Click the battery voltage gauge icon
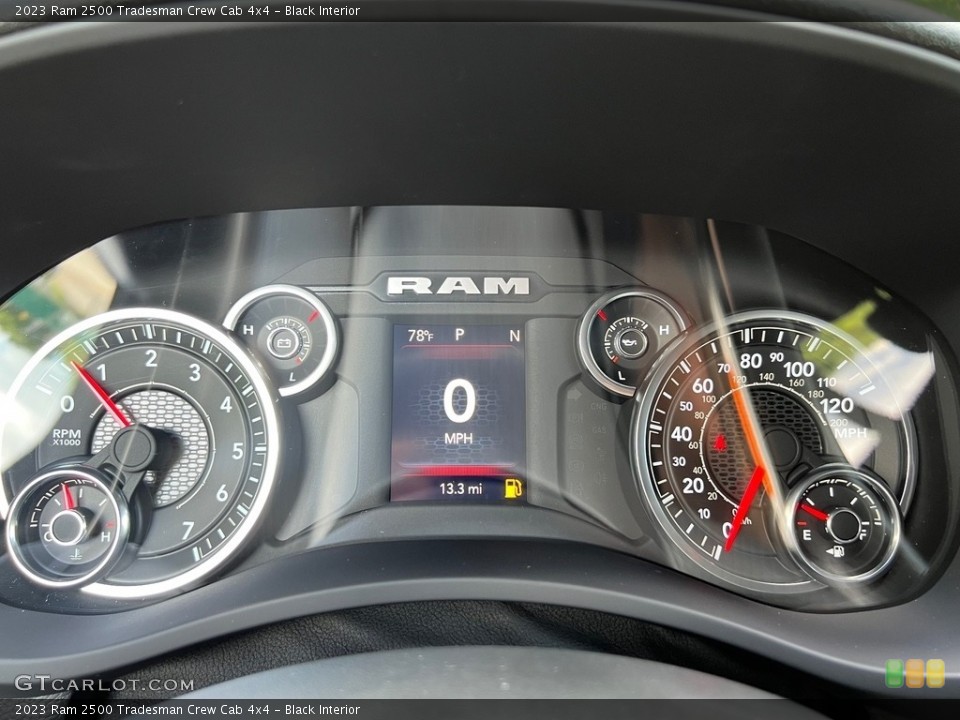The height and width of the screenshot is (720, 960). pyautogui.click(x=283, y=342)
